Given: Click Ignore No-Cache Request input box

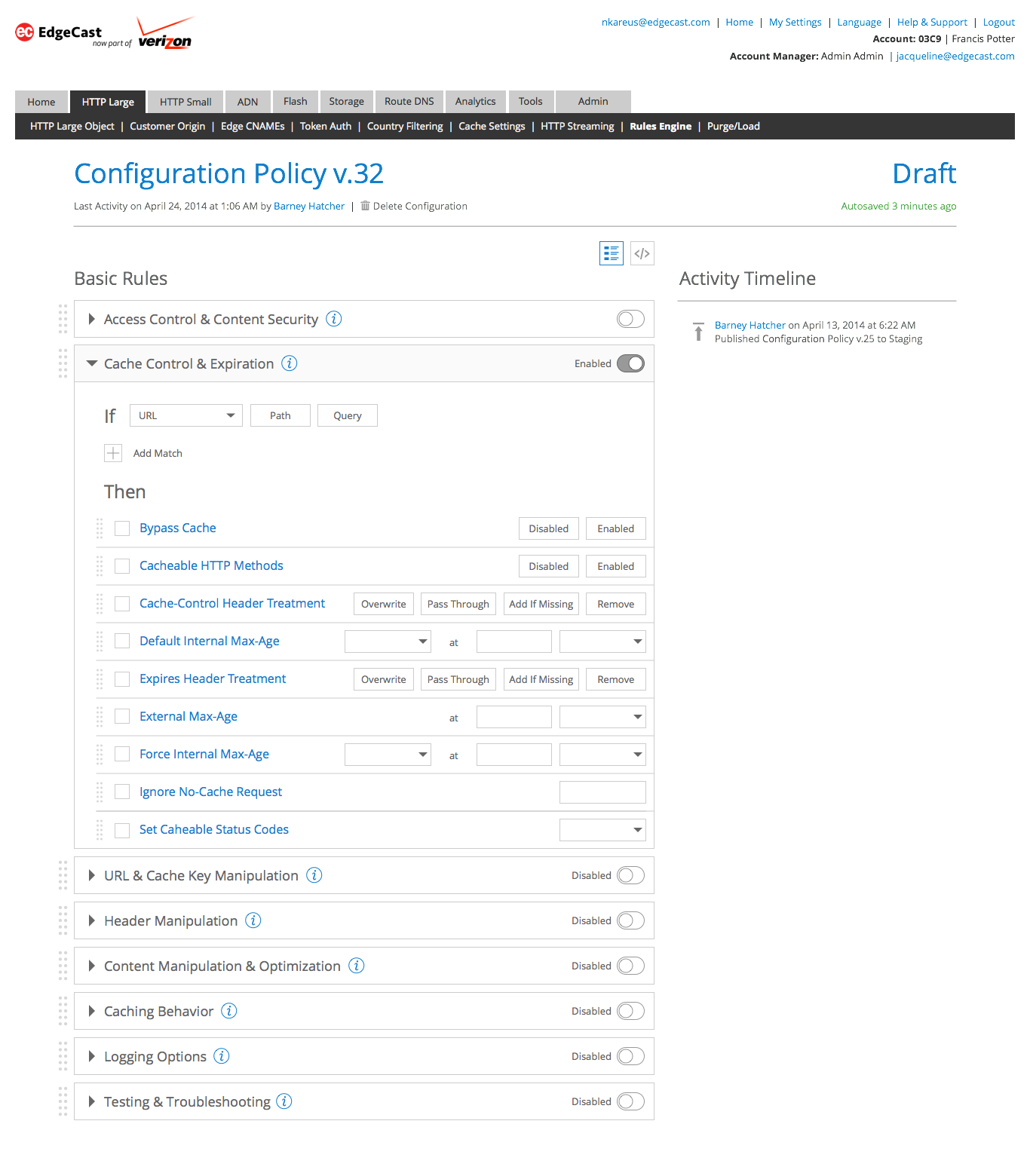Looking at the screenshot, I should tap(602, 792).
